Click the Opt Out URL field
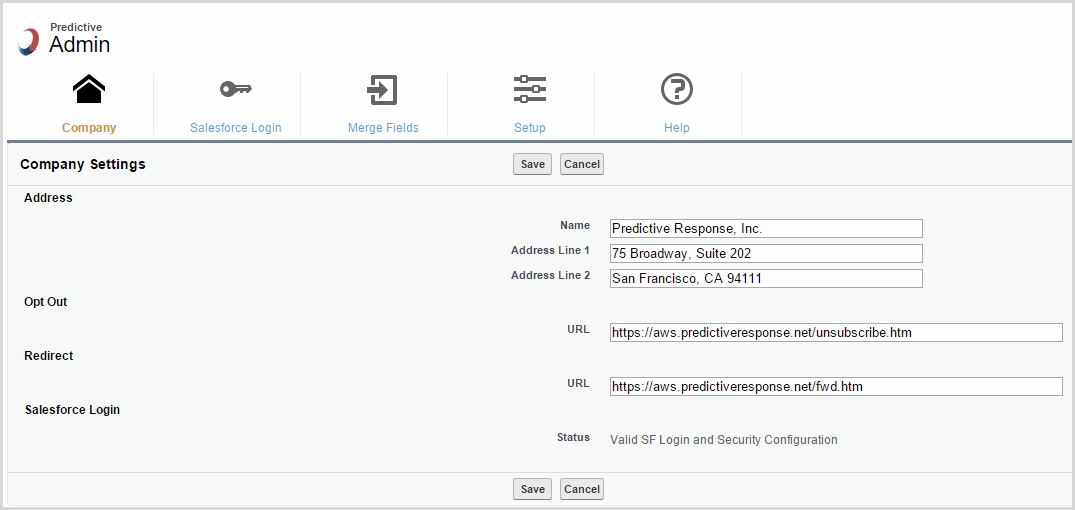The width and height of the screenshot is (1075, 510). pyautogui.click(x=835, y=333)
